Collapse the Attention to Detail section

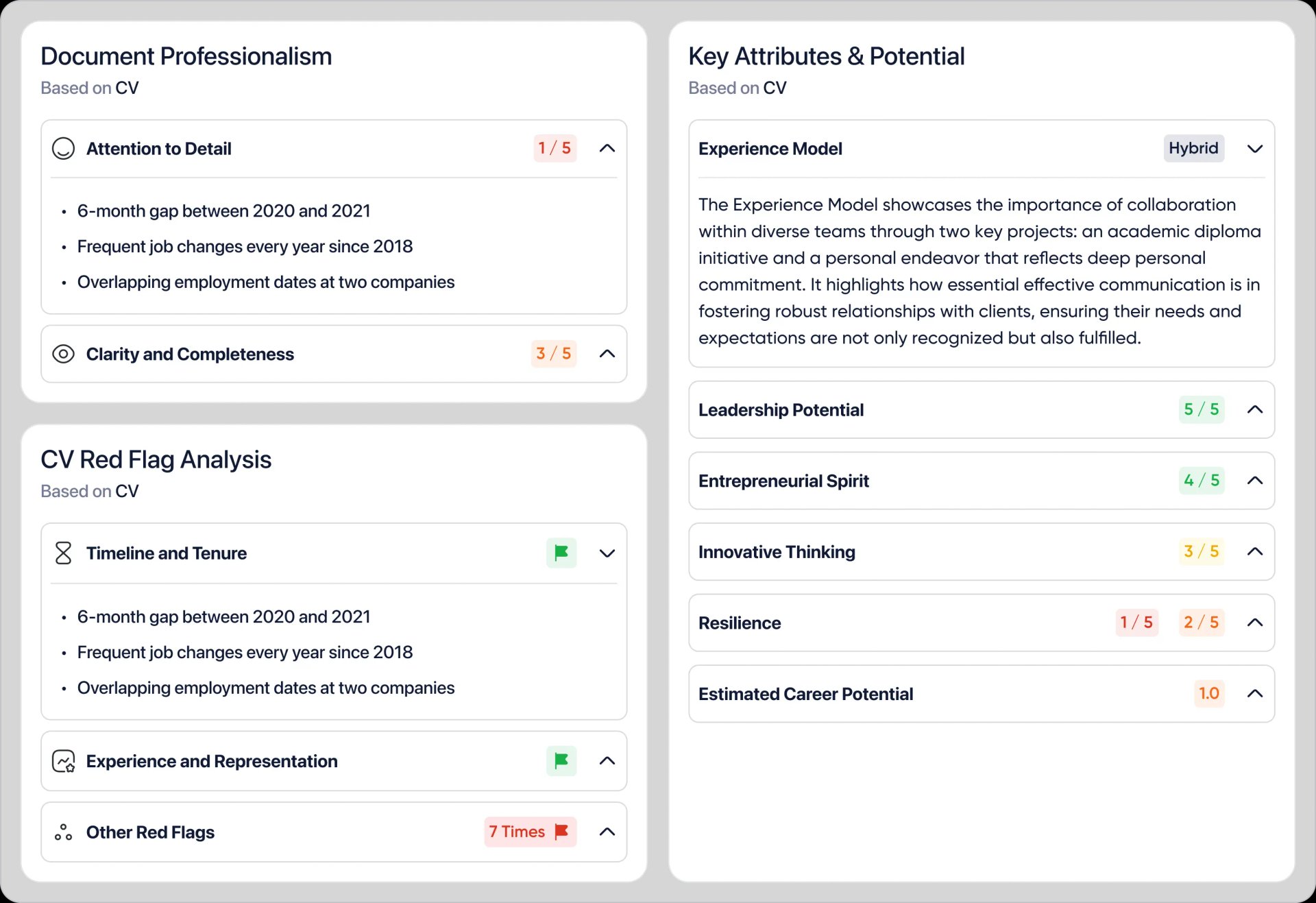607,148
